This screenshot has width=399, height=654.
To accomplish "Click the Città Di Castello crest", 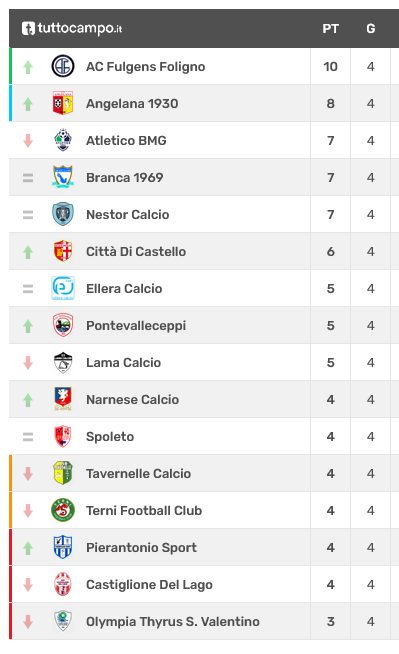I will [x=63, y=251].
